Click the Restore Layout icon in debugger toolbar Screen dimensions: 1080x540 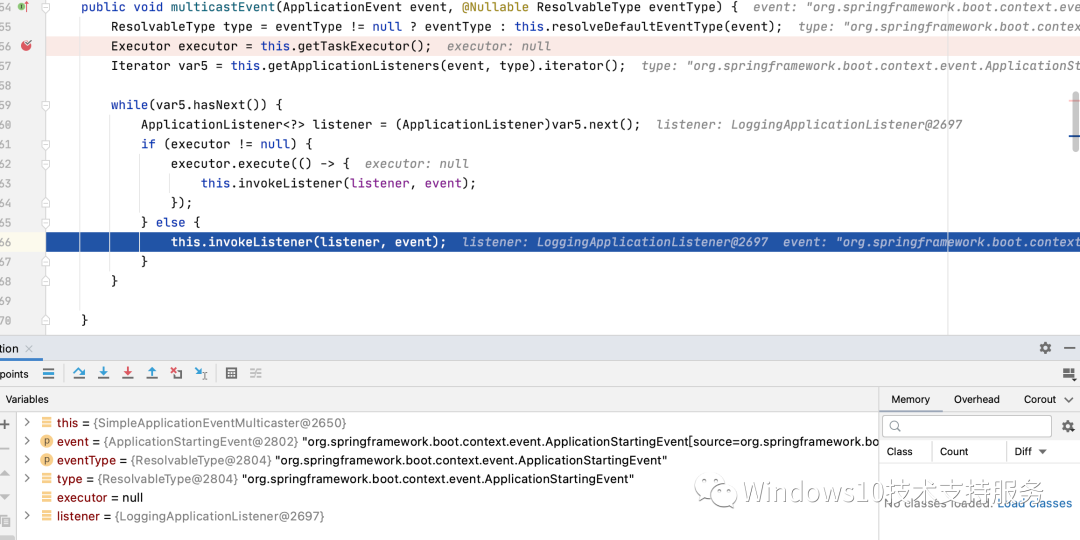point(1069,373)
